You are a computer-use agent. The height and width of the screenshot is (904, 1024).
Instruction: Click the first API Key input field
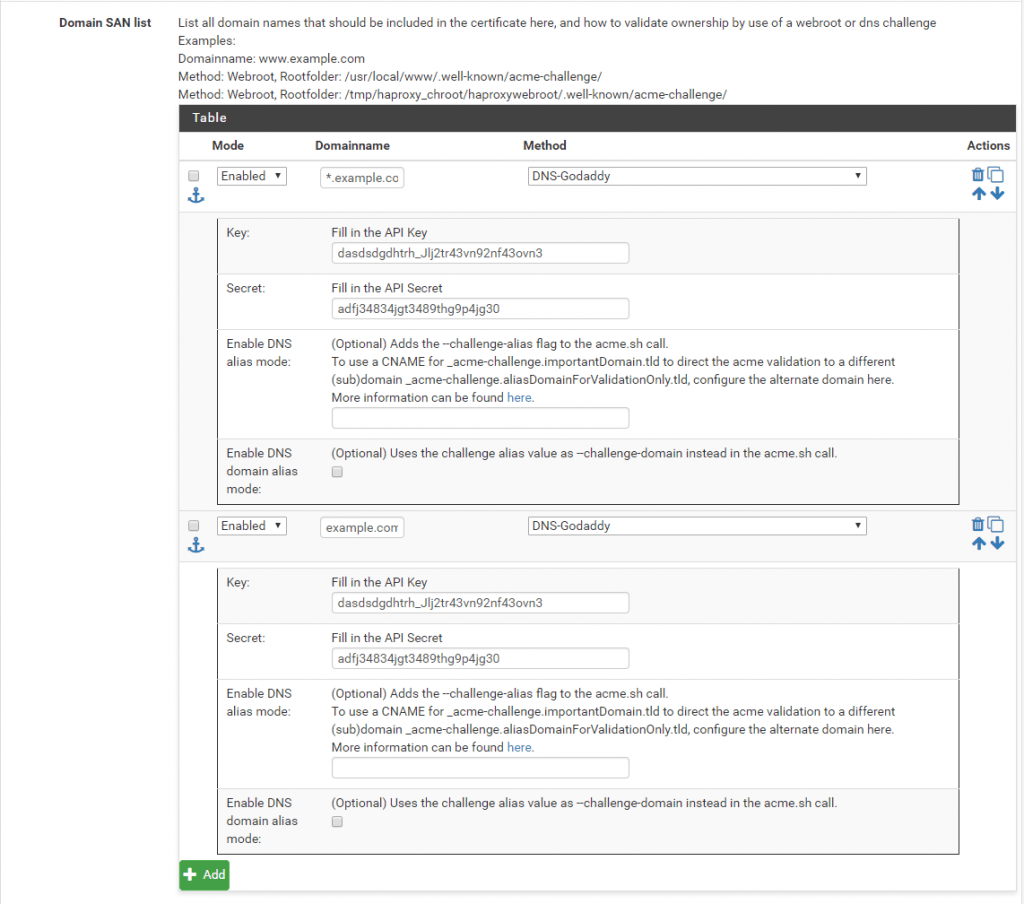pos(480,253)
